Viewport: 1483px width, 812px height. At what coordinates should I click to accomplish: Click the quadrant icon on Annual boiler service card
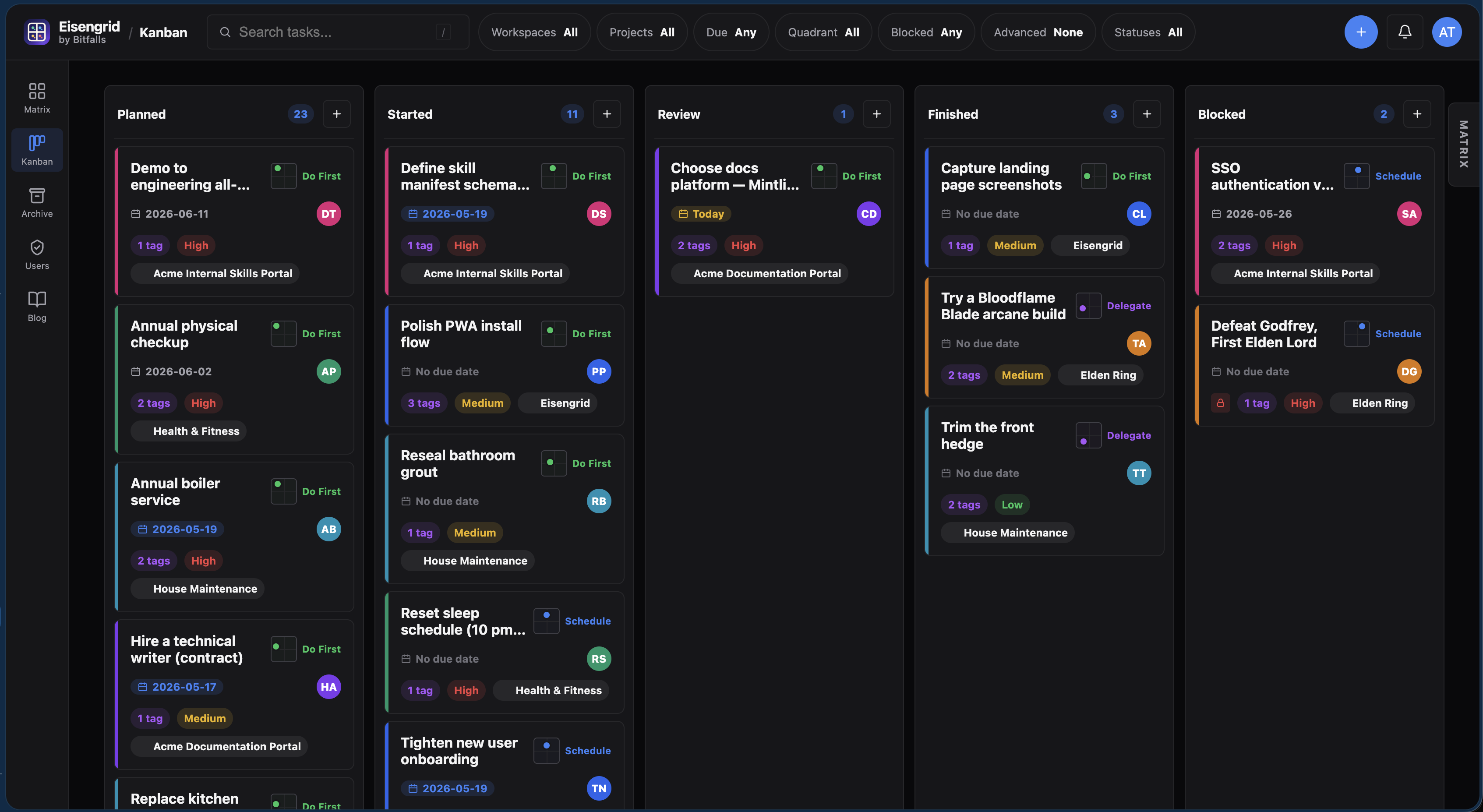click(284, 491)
